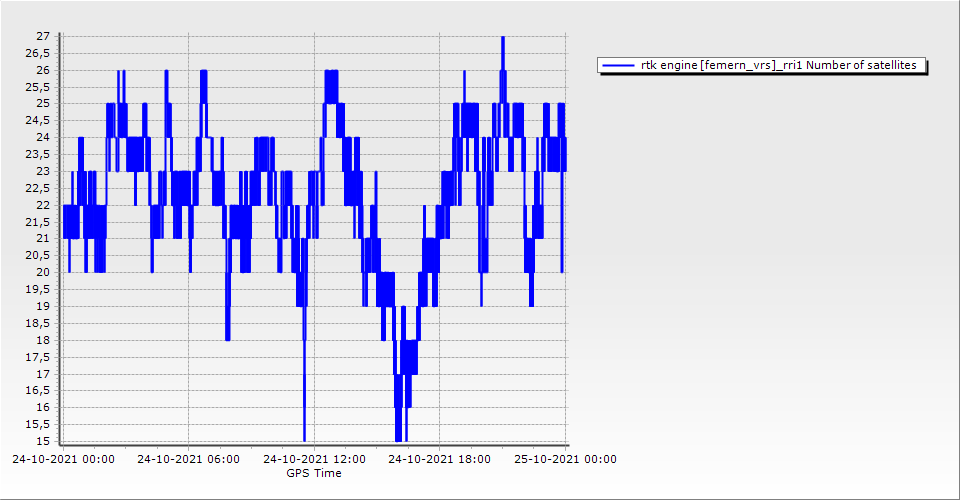The image size is (960, 500).
Task: Select the '26,5' y-axis tick label
Action: tap(38, 53)
